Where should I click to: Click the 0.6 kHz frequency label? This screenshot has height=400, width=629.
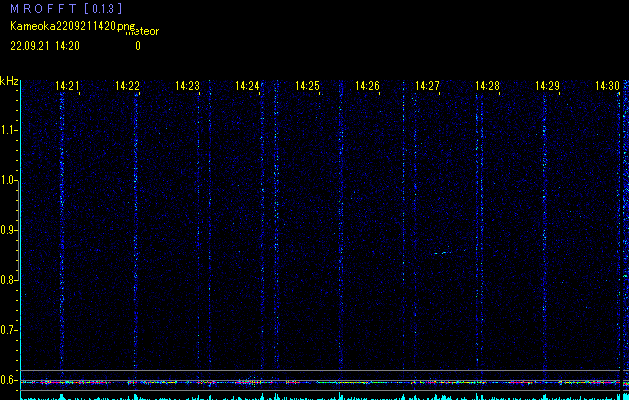coord(9,380)
